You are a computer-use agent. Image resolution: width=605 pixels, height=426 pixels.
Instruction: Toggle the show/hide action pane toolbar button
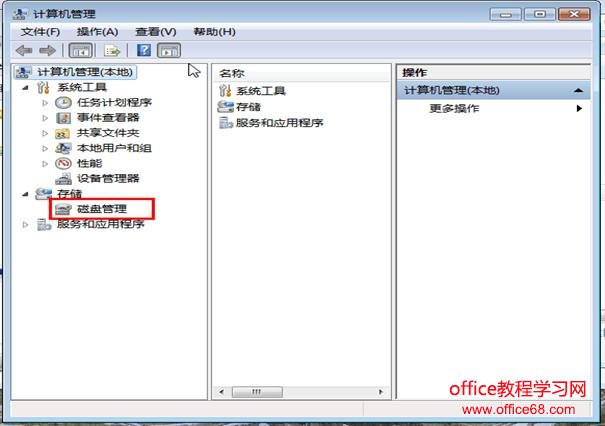[169, 51]
